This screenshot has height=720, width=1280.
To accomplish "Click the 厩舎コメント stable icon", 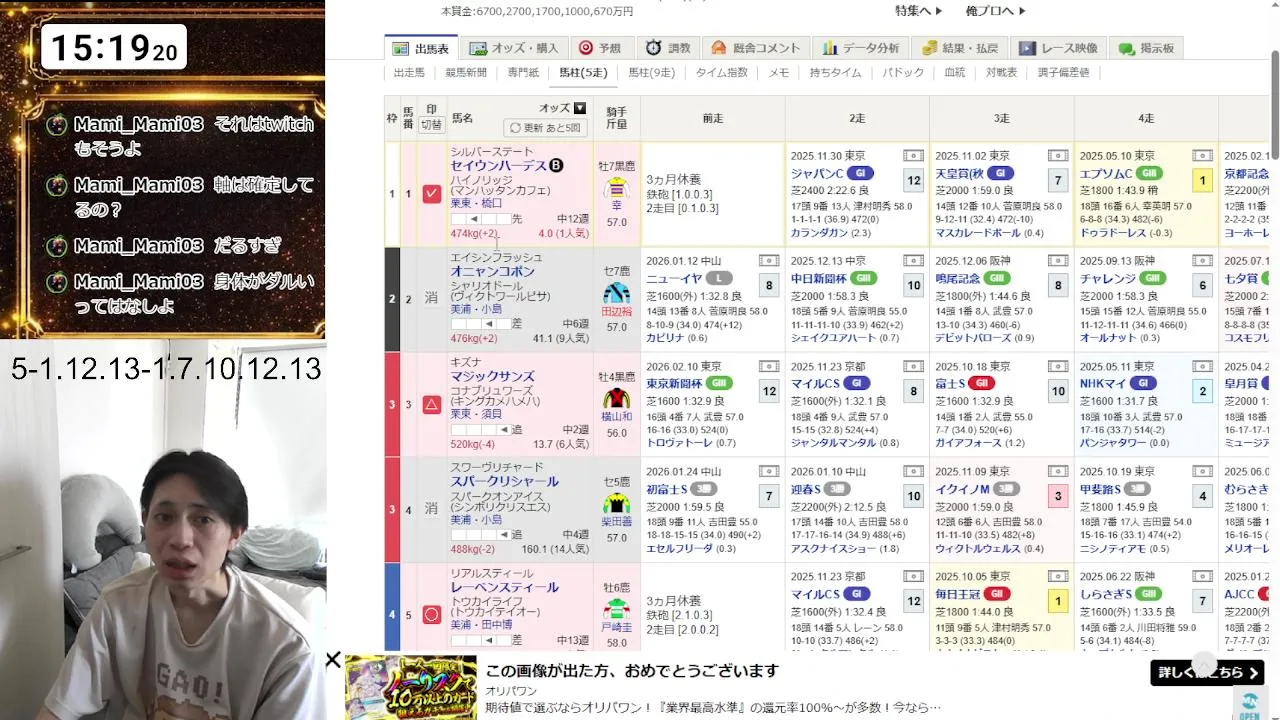I will point(719,48).
